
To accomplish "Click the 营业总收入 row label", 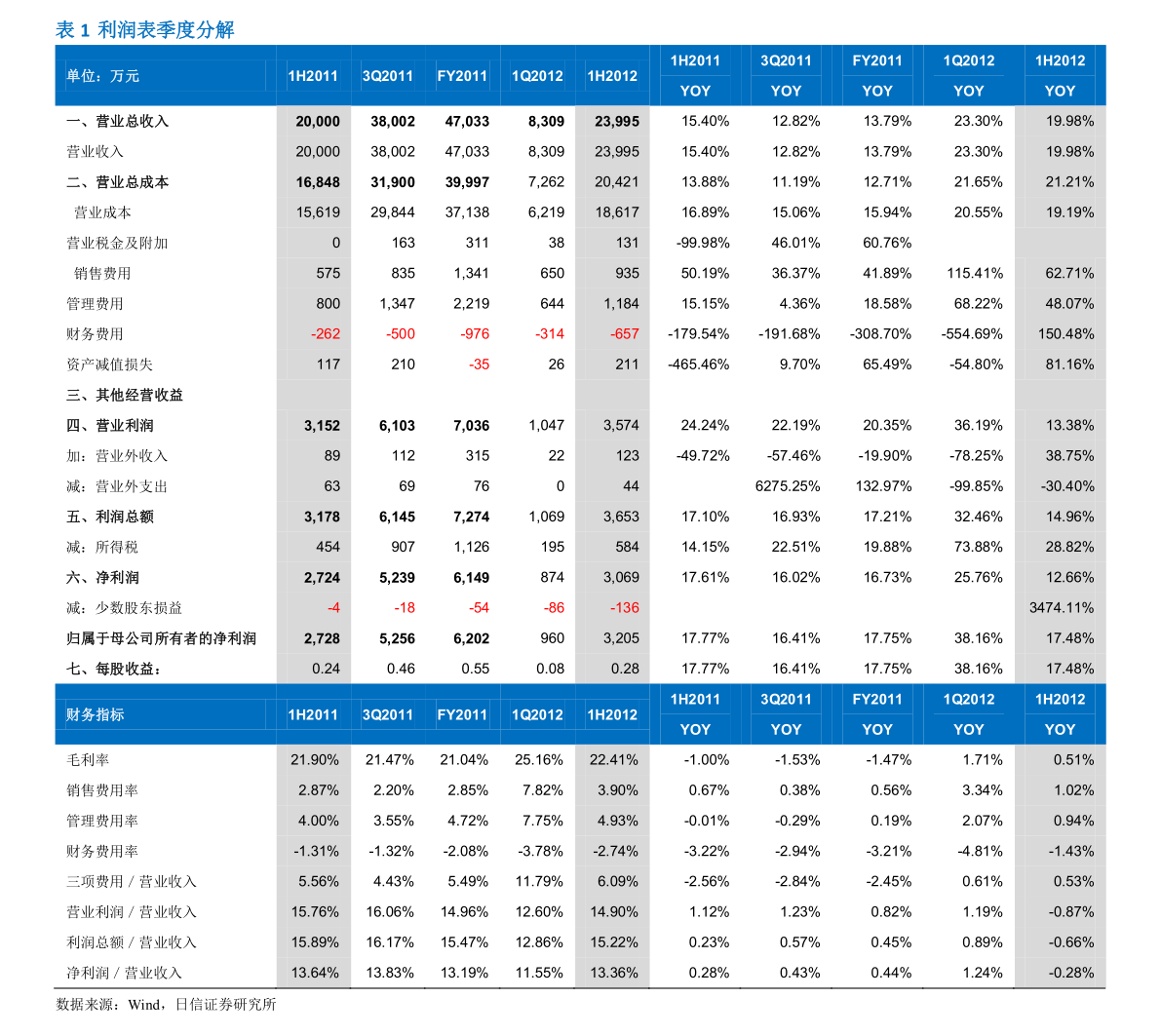I will click(118, 122).
